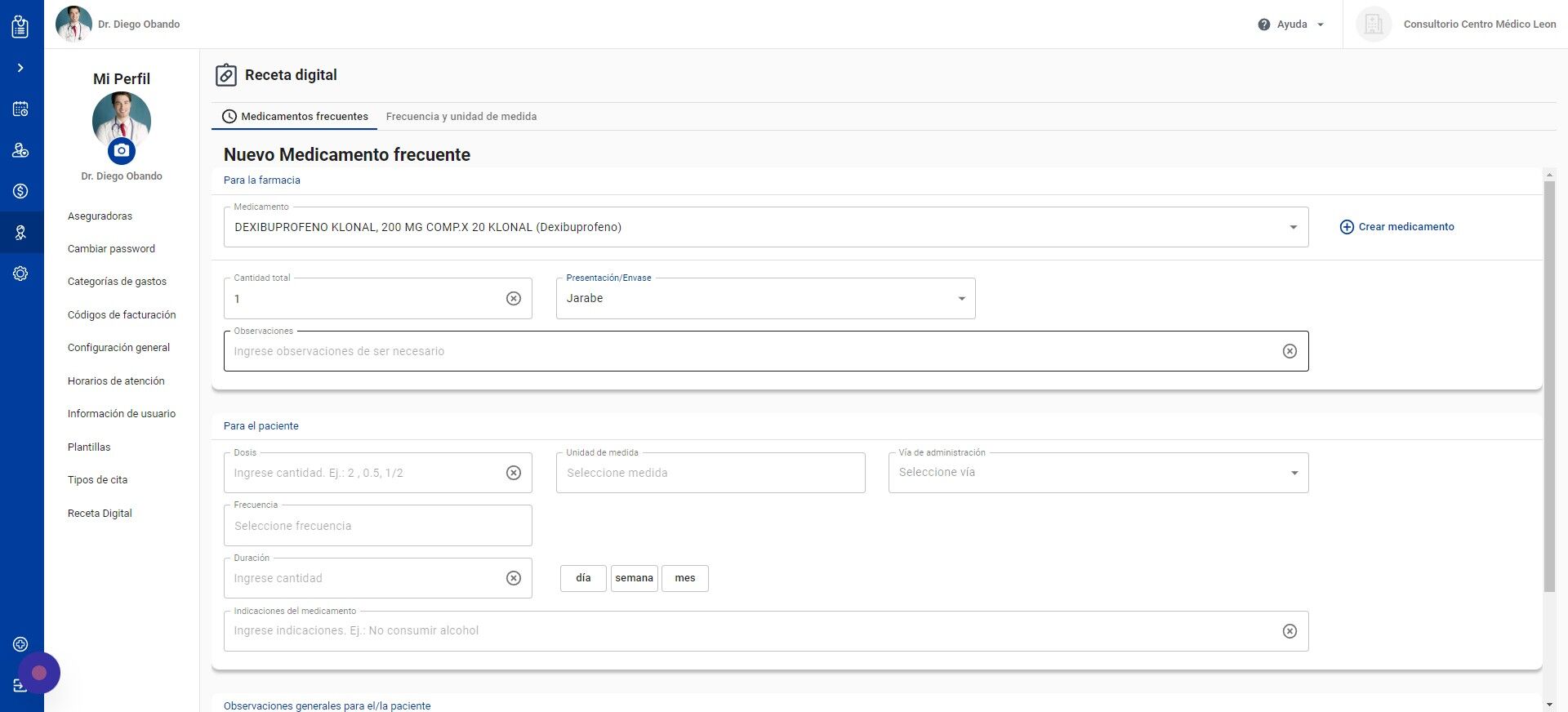
Task: Click the logout icon at sidebar bottom
Action: (x=20, y=685)
